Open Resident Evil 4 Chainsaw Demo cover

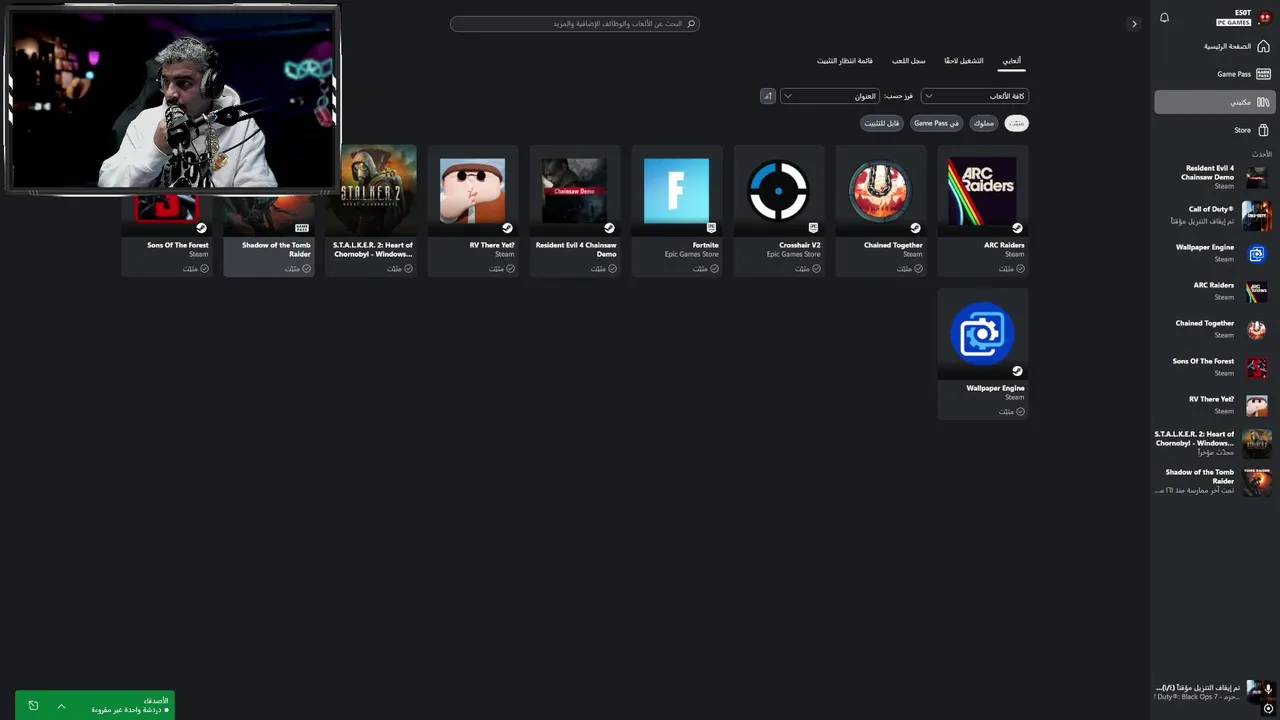[574, 190]
